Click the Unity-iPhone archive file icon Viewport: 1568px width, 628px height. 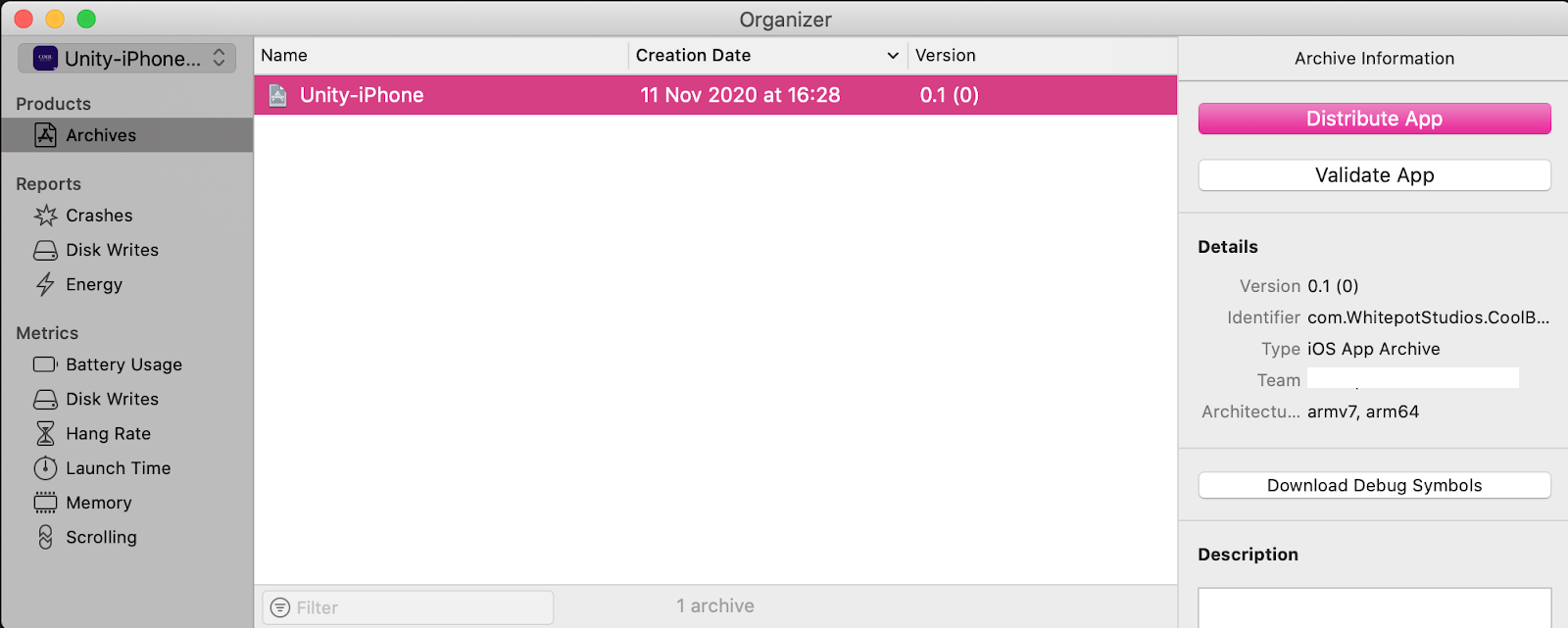click(278, 95)
